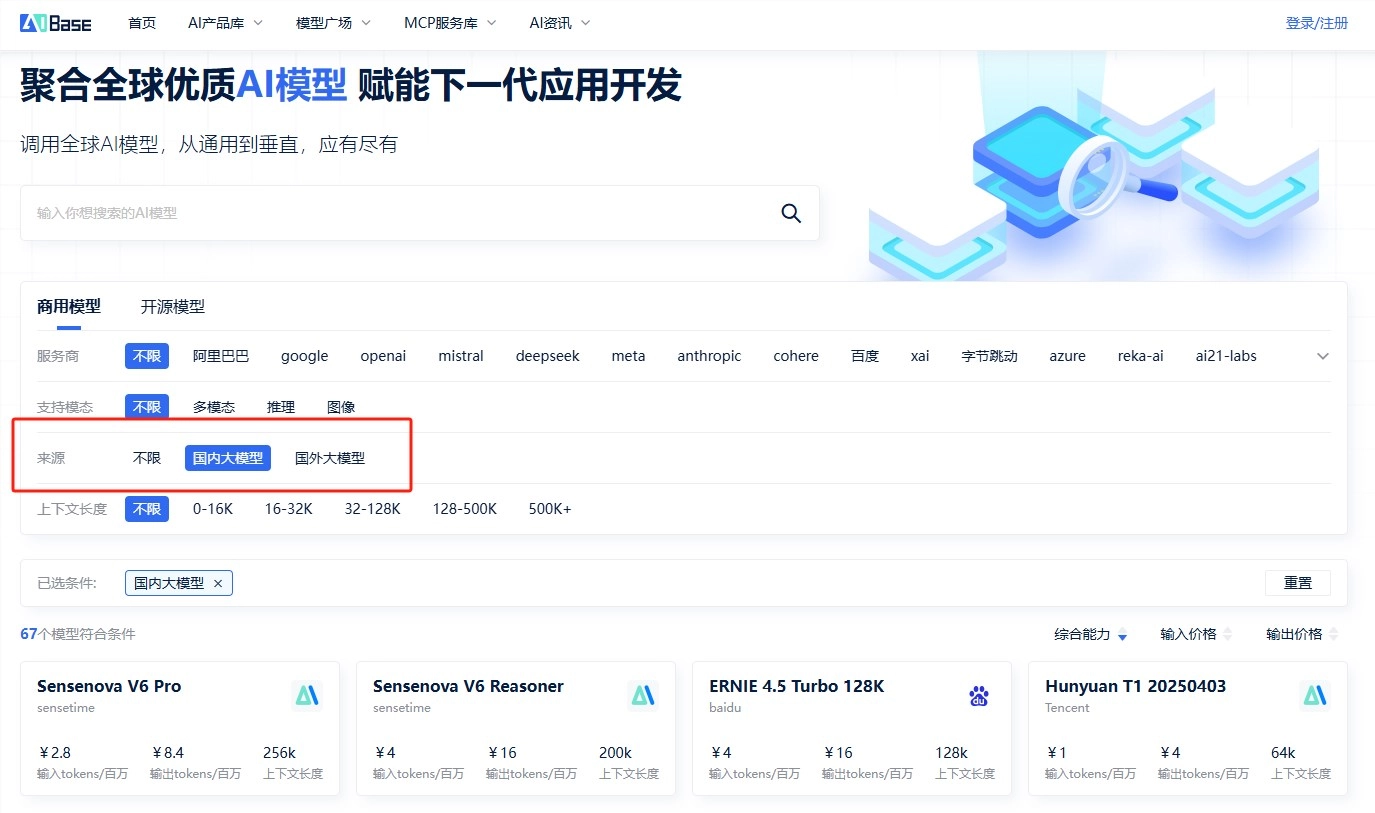Filter providers by 字节跳动
The width and height of the screenshot is (1375, 813).
pyautogui.click(x=990, y=356)
